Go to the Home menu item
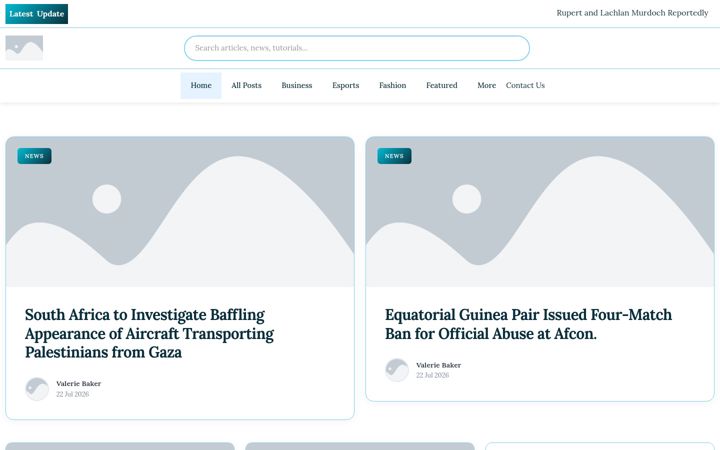 [x=201, y=85]
